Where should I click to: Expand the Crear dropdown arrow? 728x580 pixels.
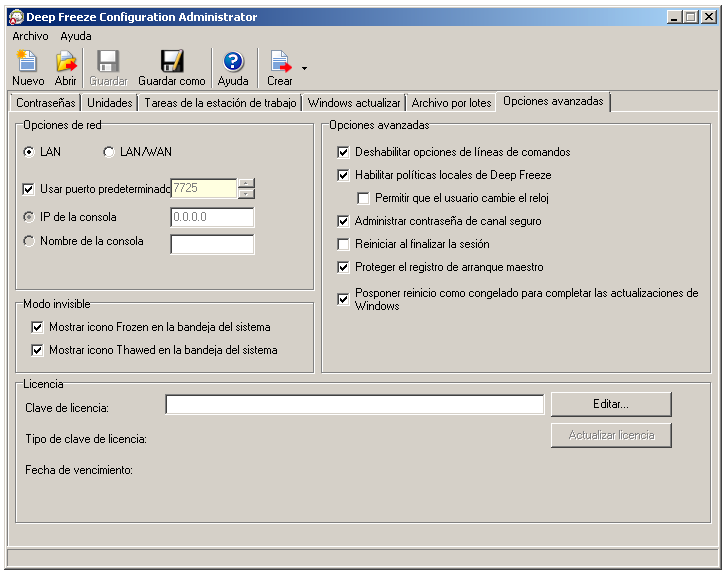(x=304, y=68)
